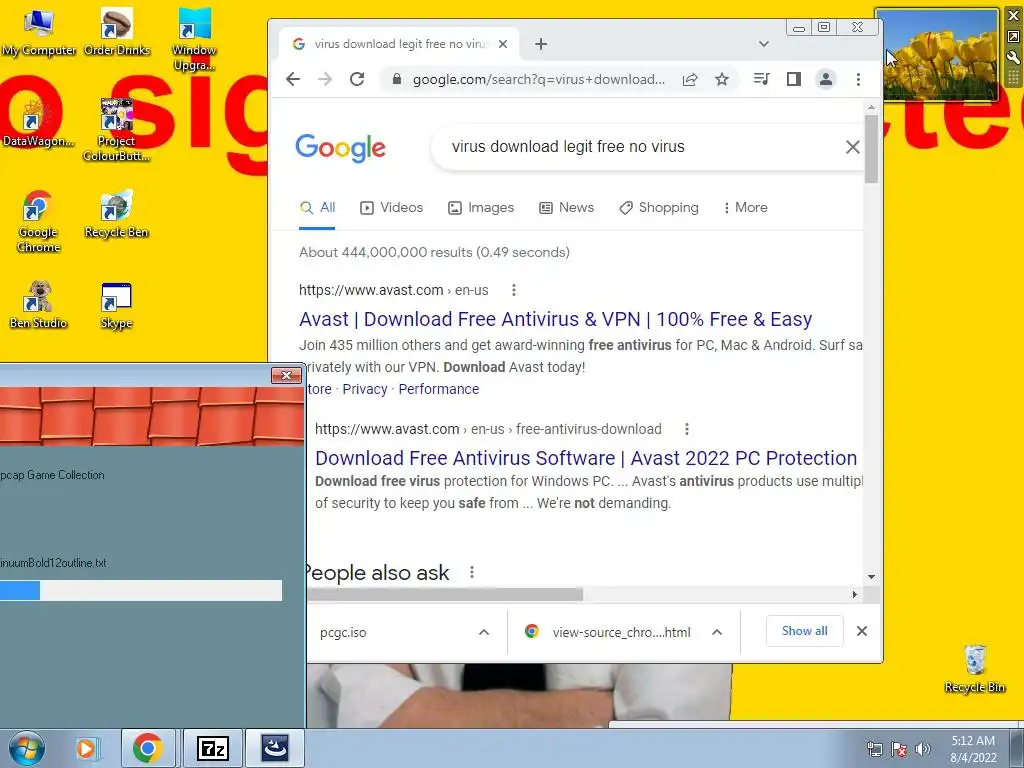1024x768 pixels.
Task: Open tab search chevron in Chrome
Action: click(763, 44)
